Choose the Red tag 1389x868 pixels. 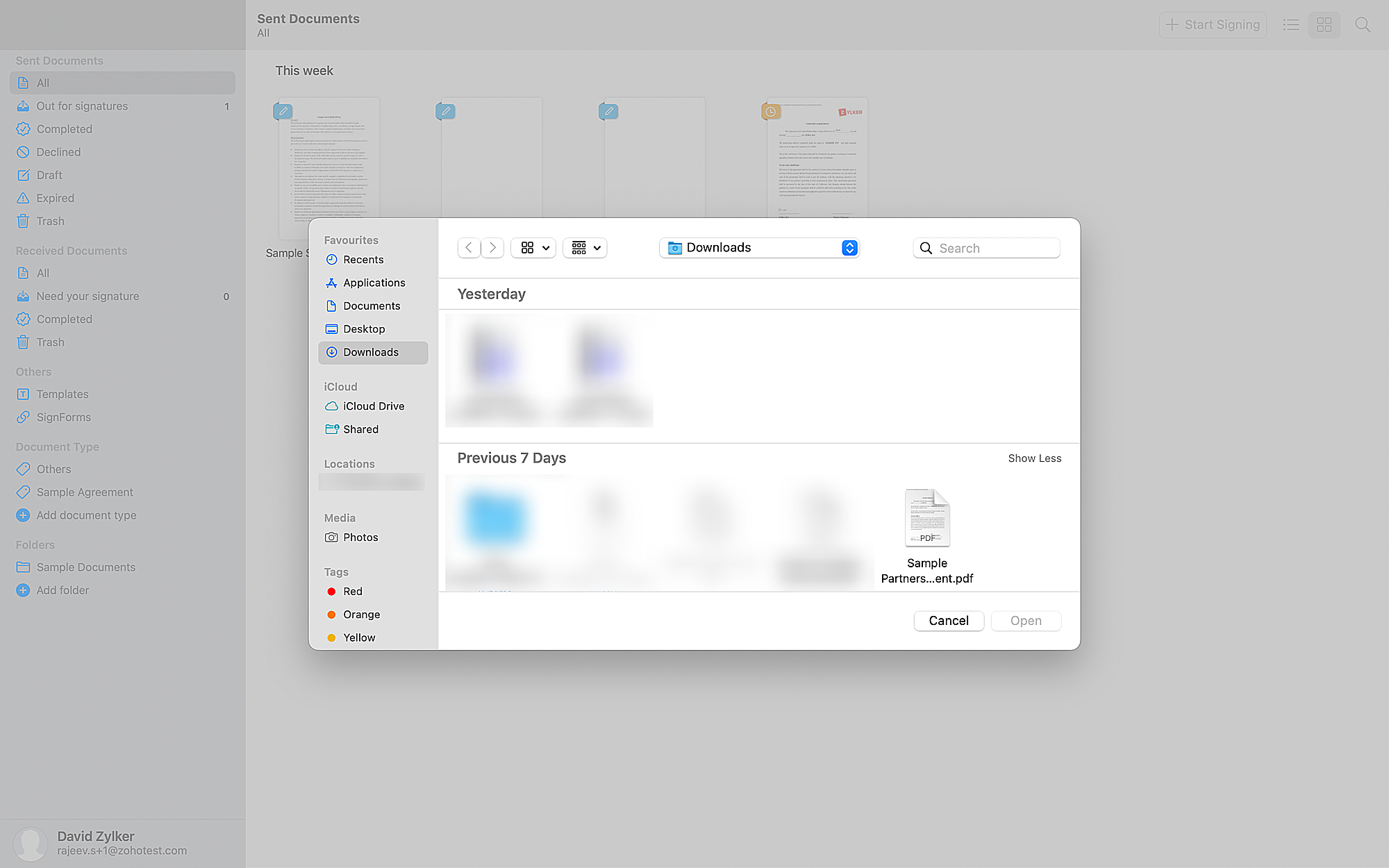click(353, 592)
